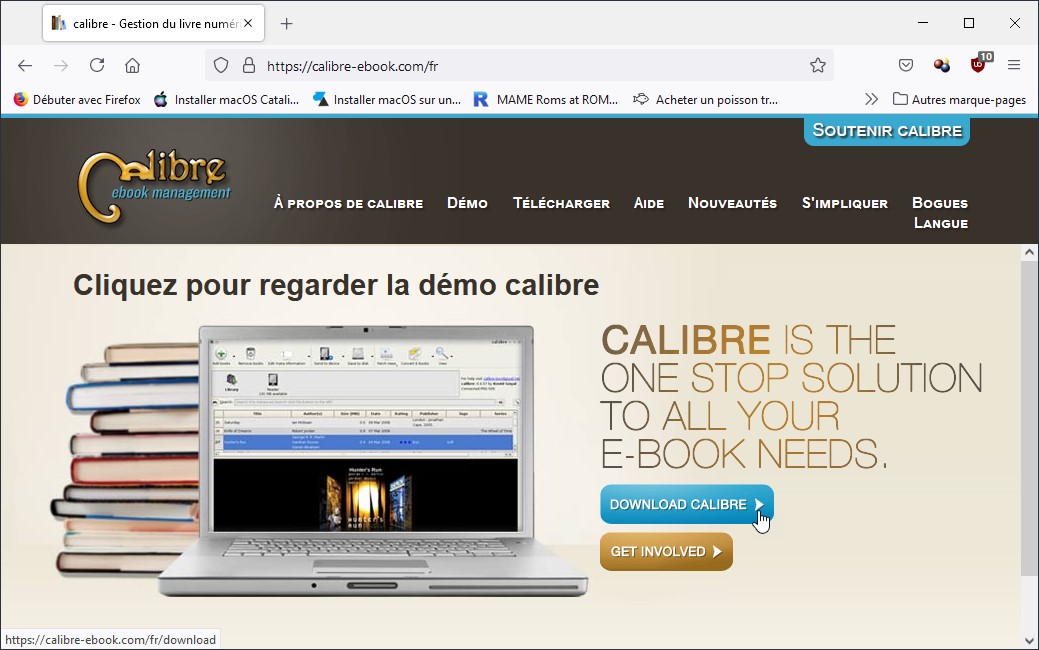Viewport: 1039px width, 650px height.
Task: Click the Get Involved button
Action: click(667, 551)
